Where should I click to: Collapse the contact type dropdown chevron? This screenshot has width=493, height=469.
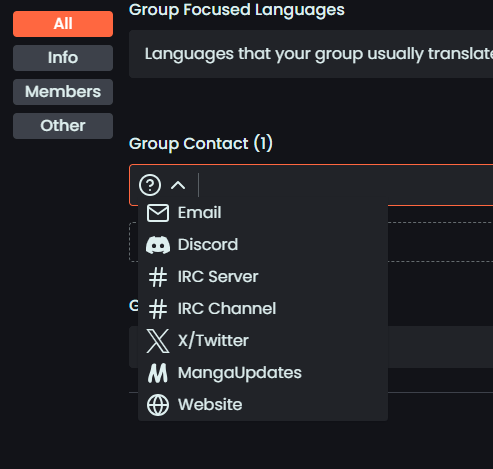tap(178, 185)
